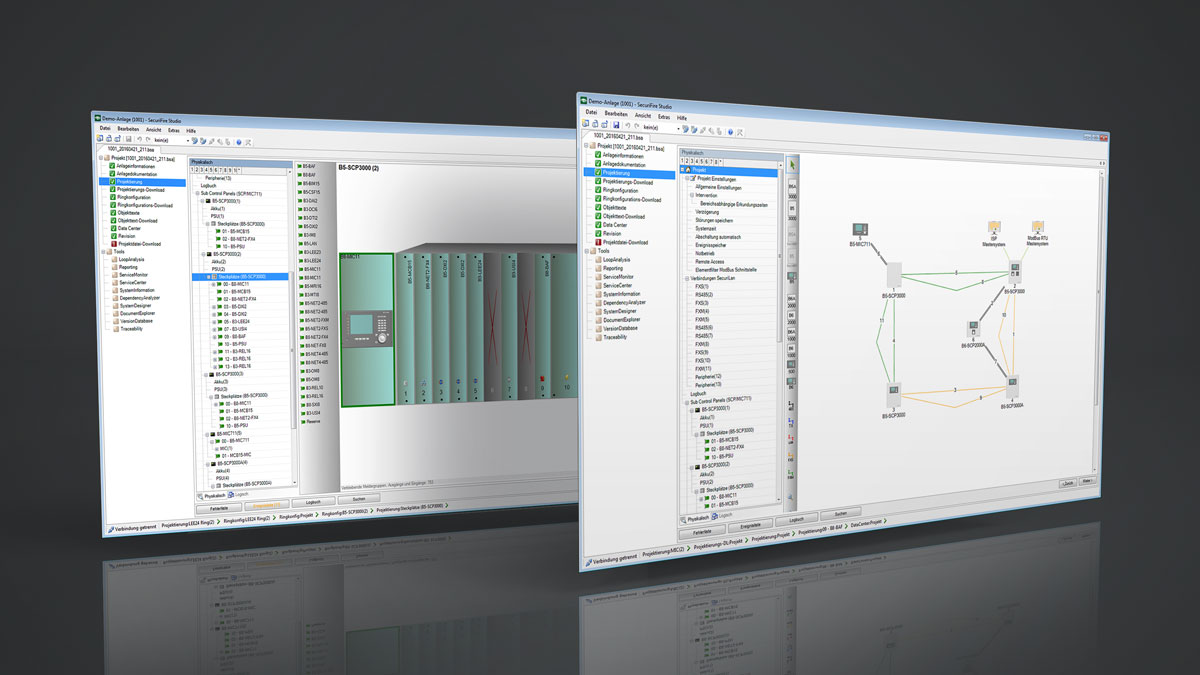The image size is (1200, 675).
Task: Open Extras menu in right window
Action: pyautogui.click(x=664, y=116)
